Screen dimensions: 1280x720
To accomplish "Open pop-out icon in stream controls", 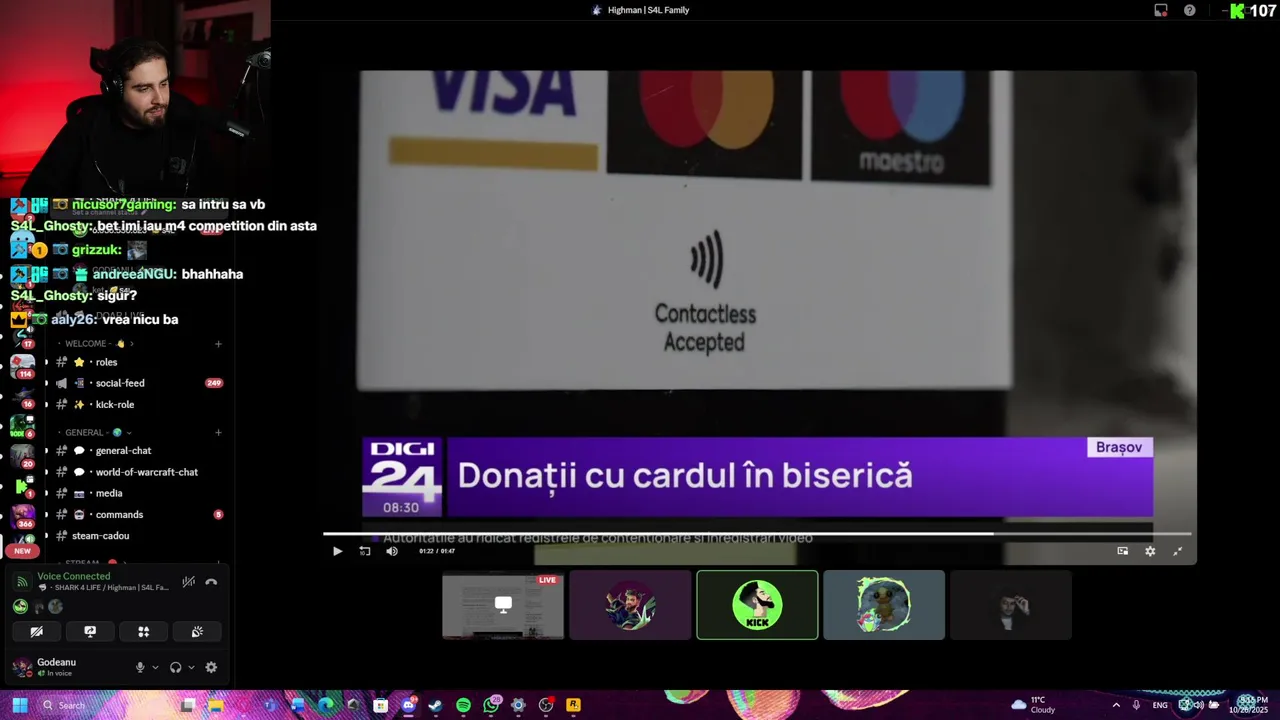I will coord(1122,551).
